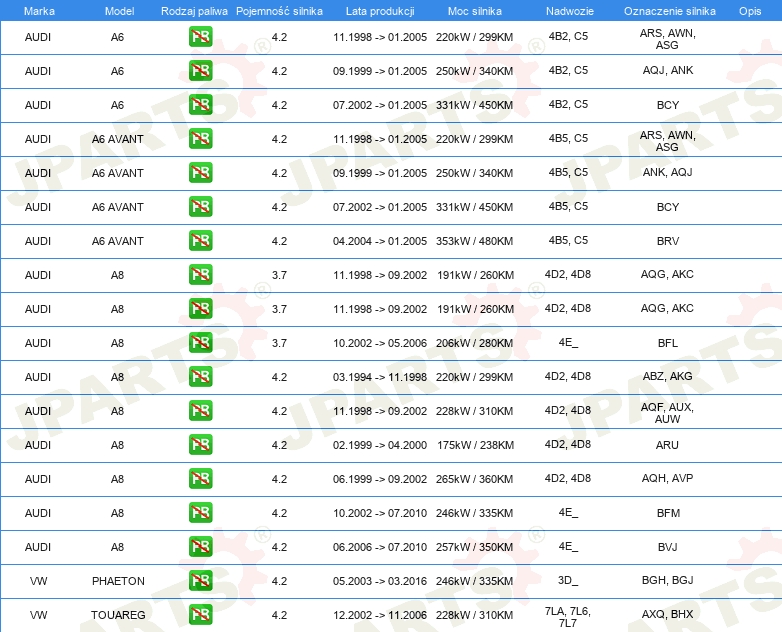Image resolution: width=782 pixels, height=632 pixels.
Task: Click production dates 06.2006 -> 07.2010
Action: tap(380, 547)
